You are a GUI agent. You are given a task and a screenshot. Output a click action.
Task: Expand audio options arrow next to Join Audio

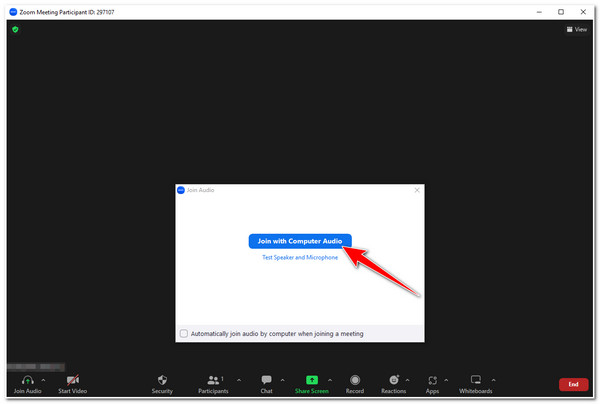tap(43, 380)
